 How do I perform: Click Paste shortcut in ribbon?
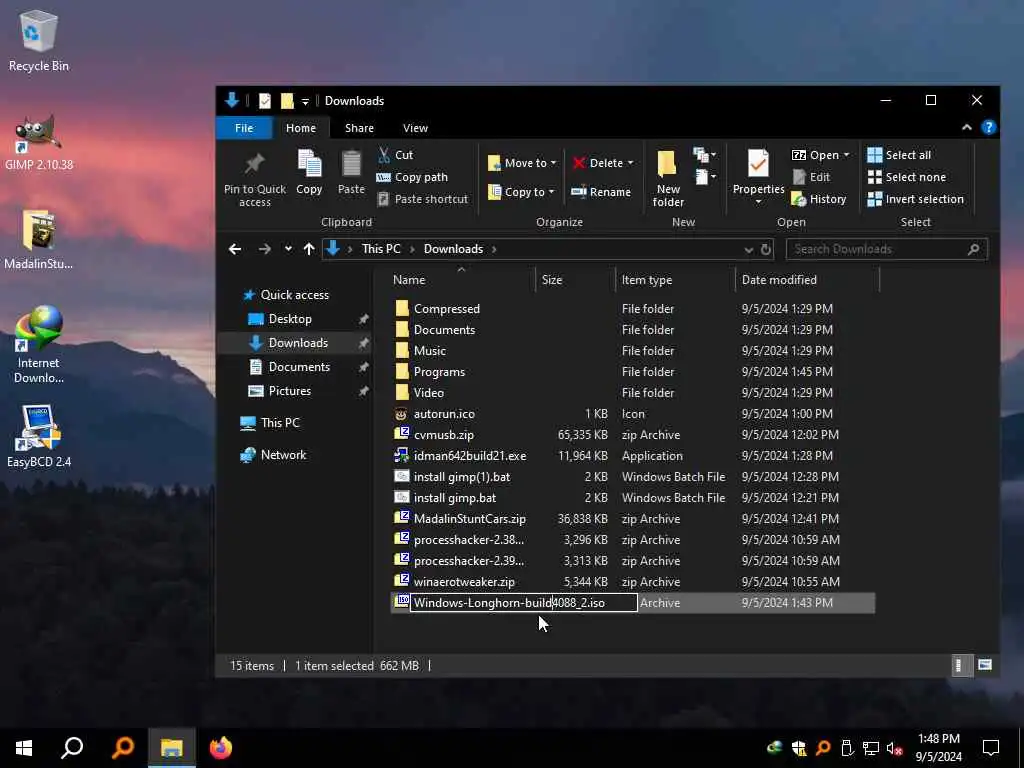[423, 199]
